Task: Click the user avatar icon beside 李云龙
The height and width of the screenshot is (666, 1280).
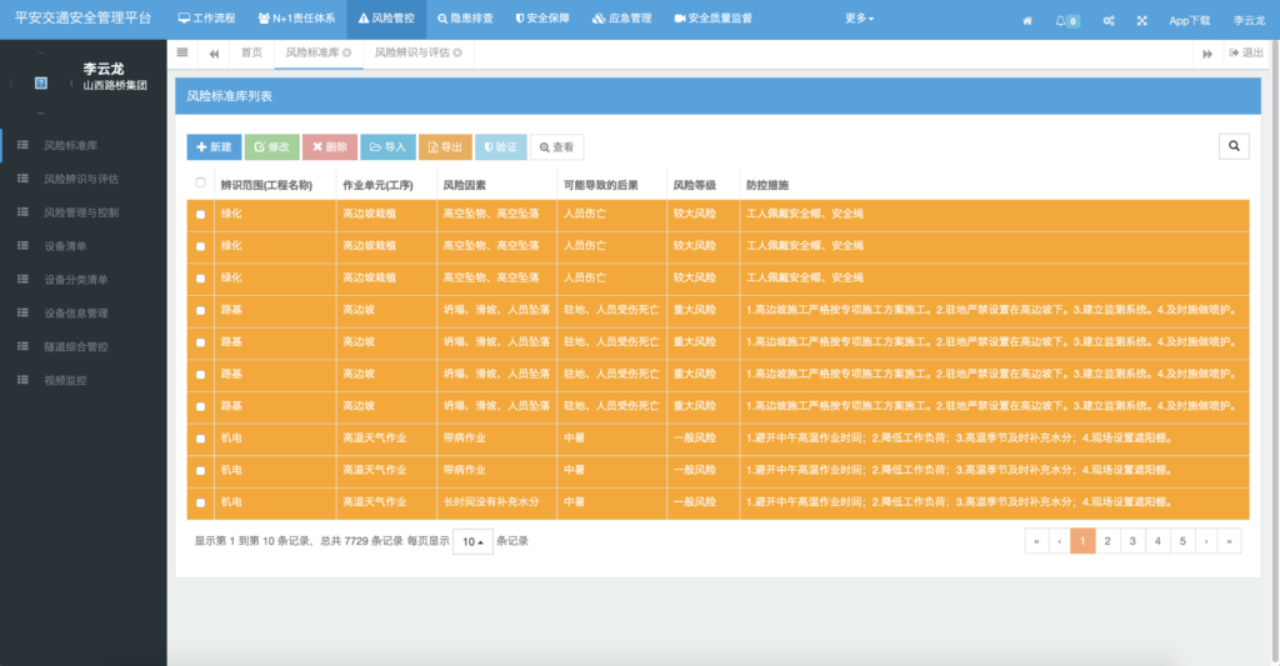Action: (41, 83)
